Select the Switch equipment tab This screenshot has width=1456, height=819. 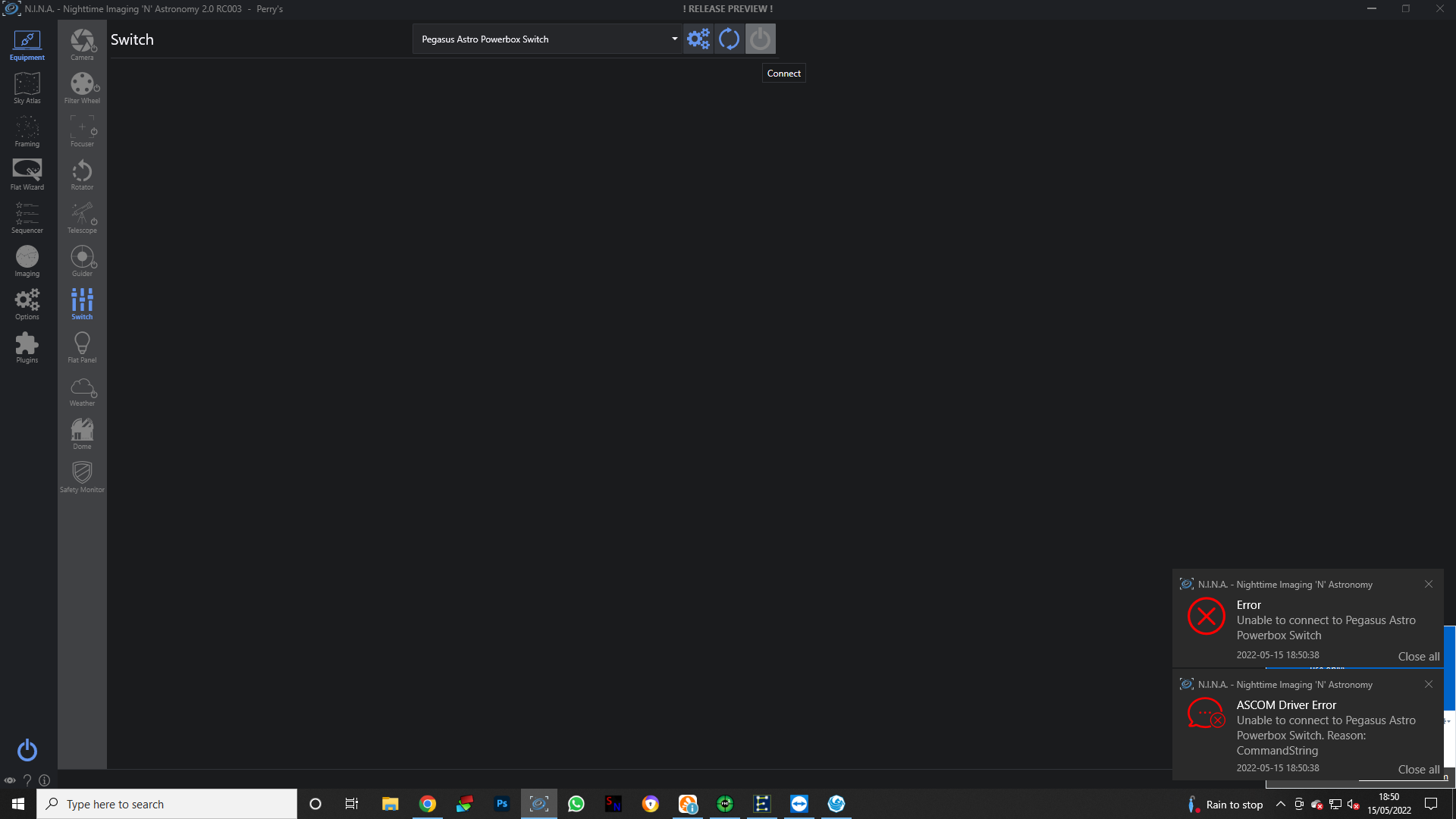pyautogui.click(x=82, y=304)
